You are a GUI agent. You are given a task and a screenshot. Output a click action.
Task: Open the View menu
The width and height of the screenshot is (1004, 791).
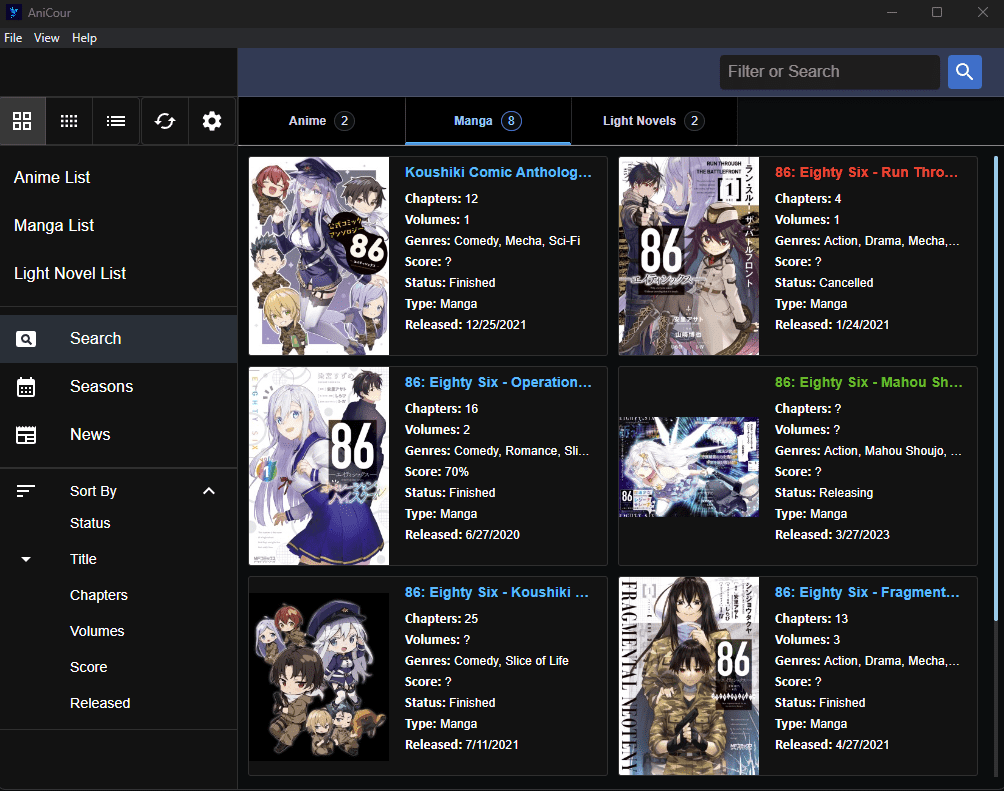pos(47,38)
